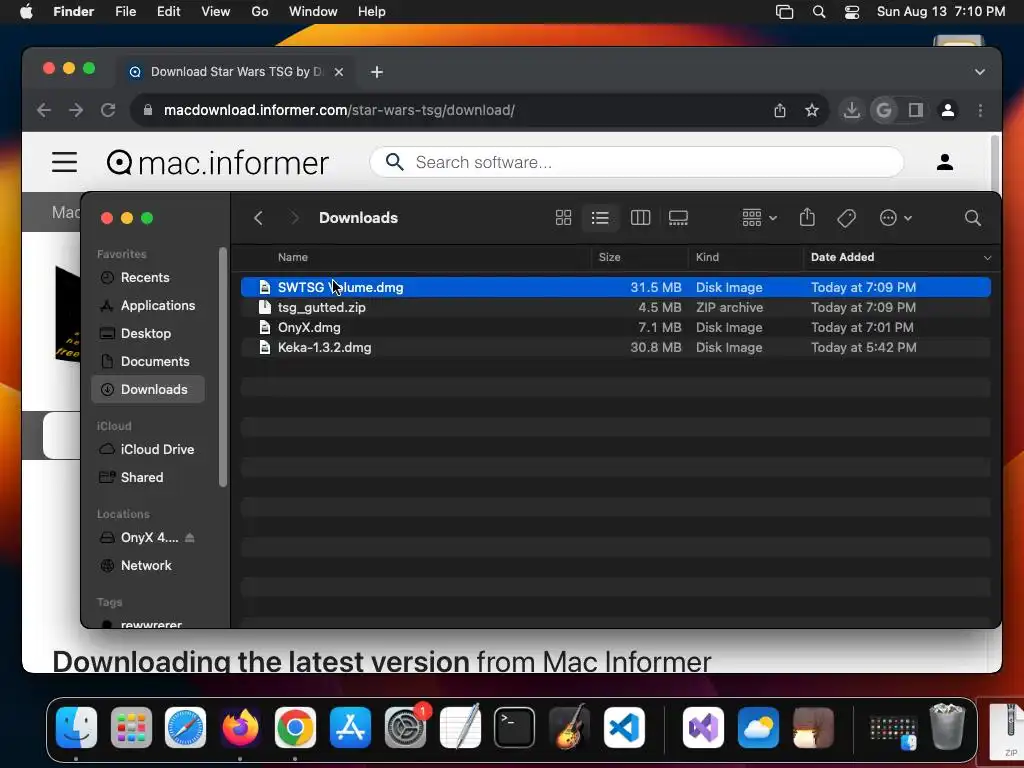The height and width of the screenshot is (768, 1024).
Task: Open System Settings from the Dock
Action: pyautogui.click(x=405, y=728)
